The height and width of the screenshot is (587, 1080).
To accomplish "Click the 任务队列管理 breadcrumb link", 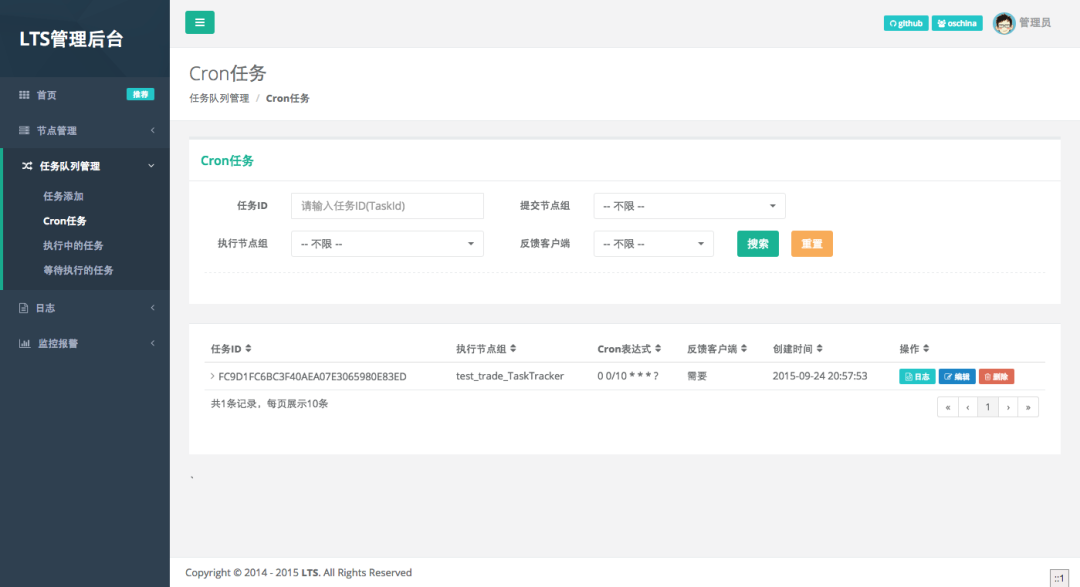I will tap(219, 99).
